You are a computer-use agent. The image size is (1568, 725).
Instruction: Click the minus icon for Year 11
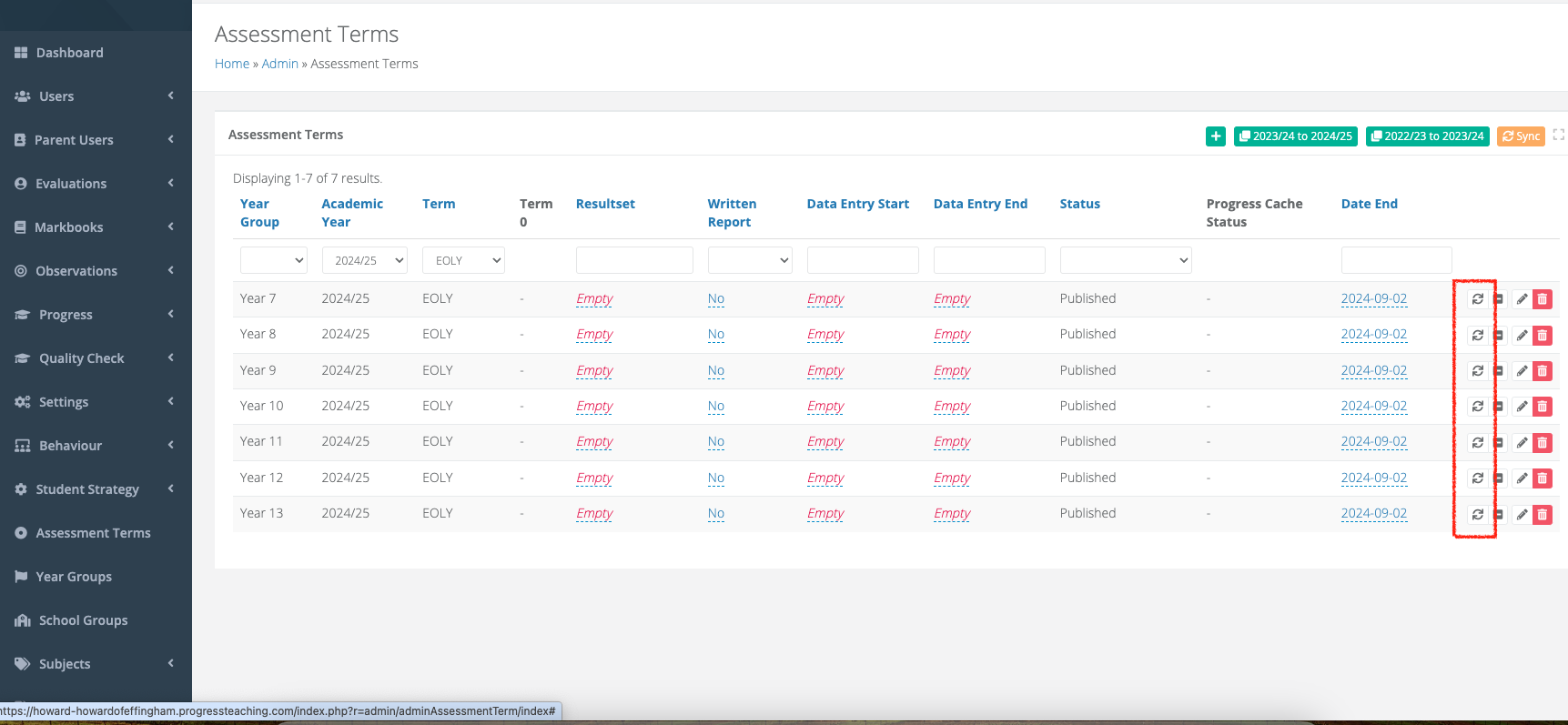point(1499,443)
